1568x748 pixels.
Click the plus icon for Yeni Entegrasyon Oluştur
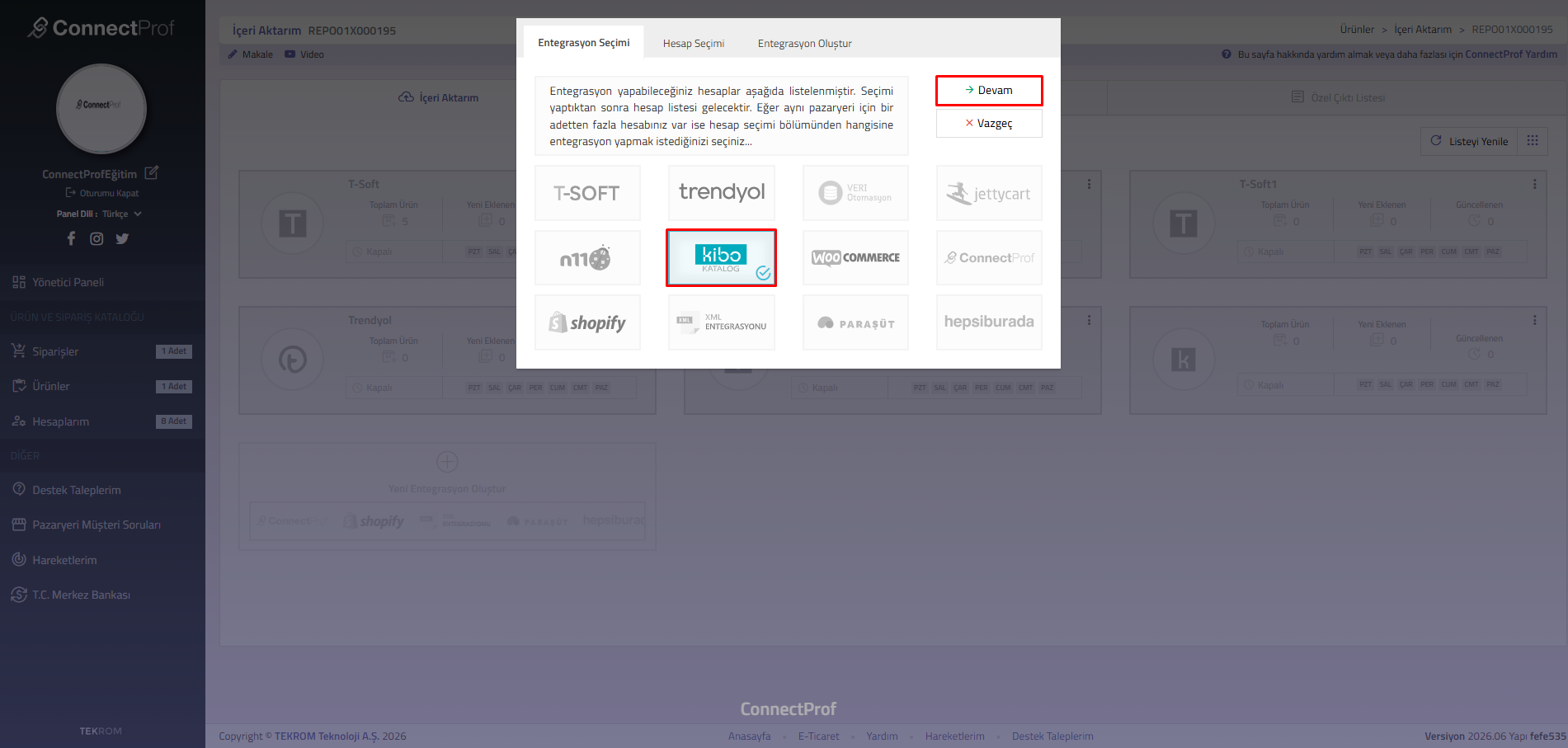click(x=447, y=462)
